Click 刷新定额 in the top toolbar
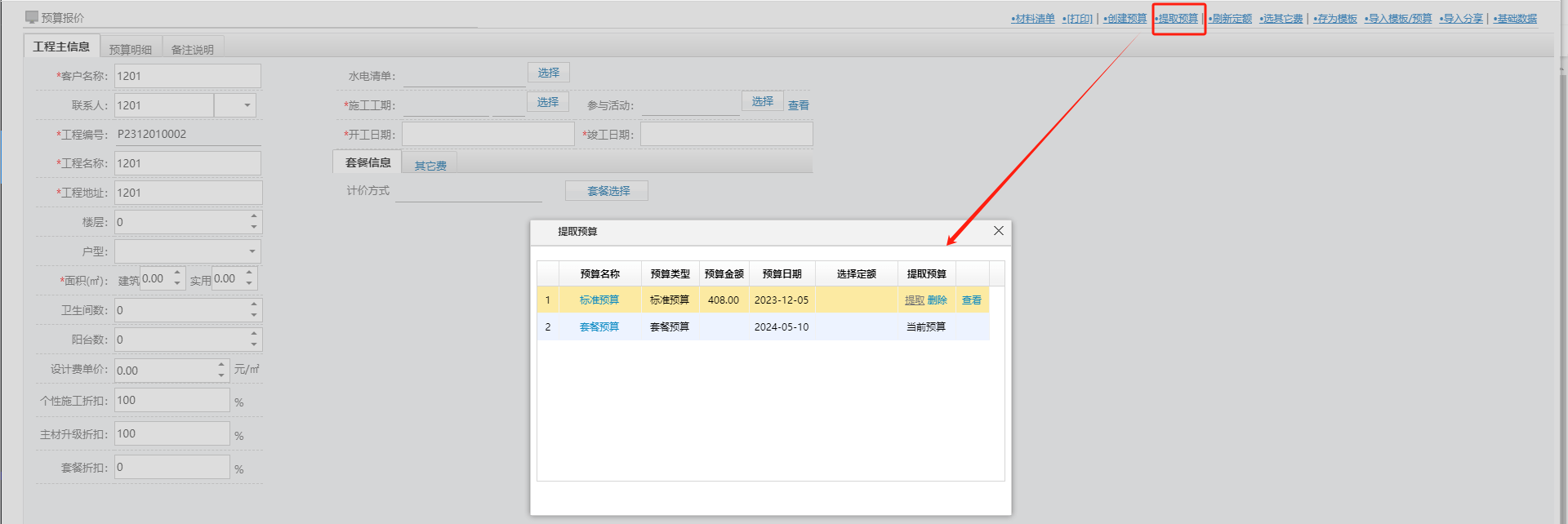Screen dimensions: 1568x524 (1231, 19)
